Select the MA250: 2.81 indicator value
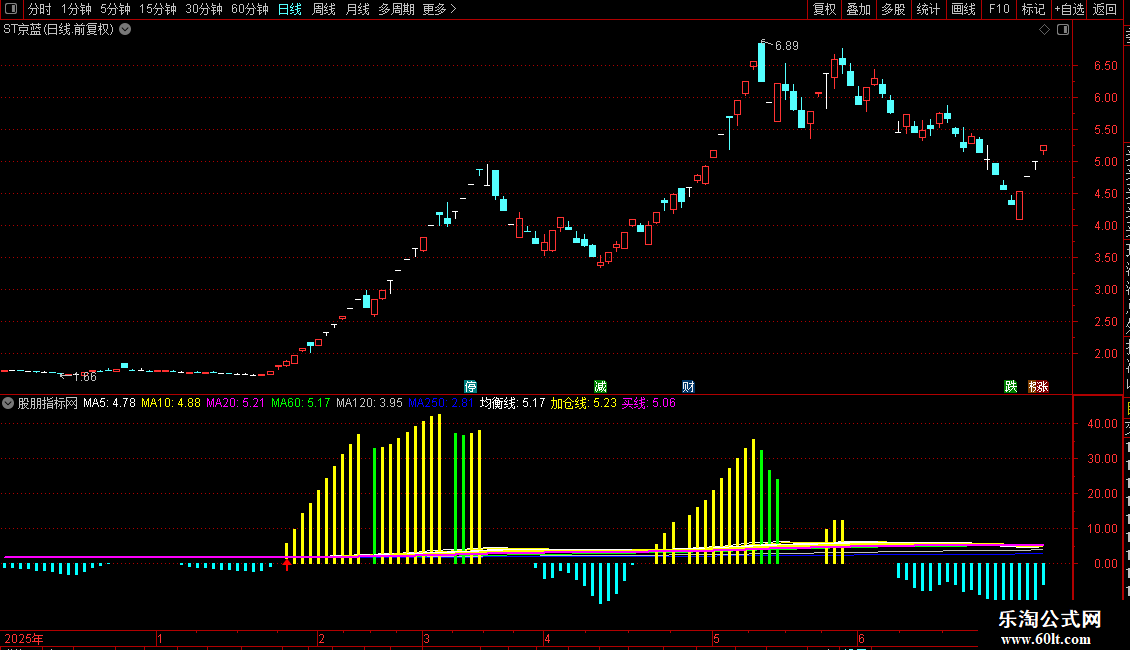This screenshot has width=1130, height=650. pos(441,404)
